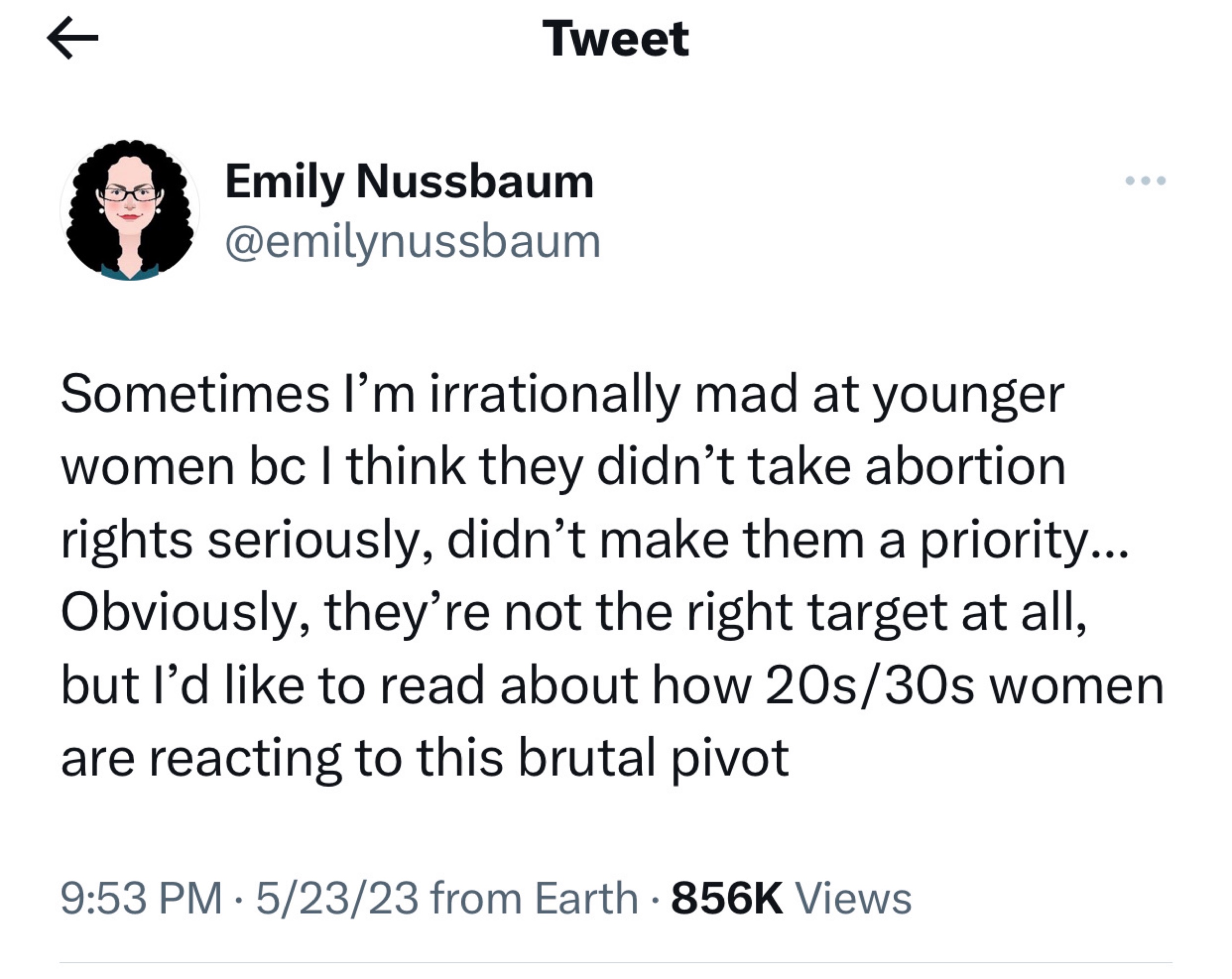Click the word "younger" in the tweet

[x=968, y=395]
